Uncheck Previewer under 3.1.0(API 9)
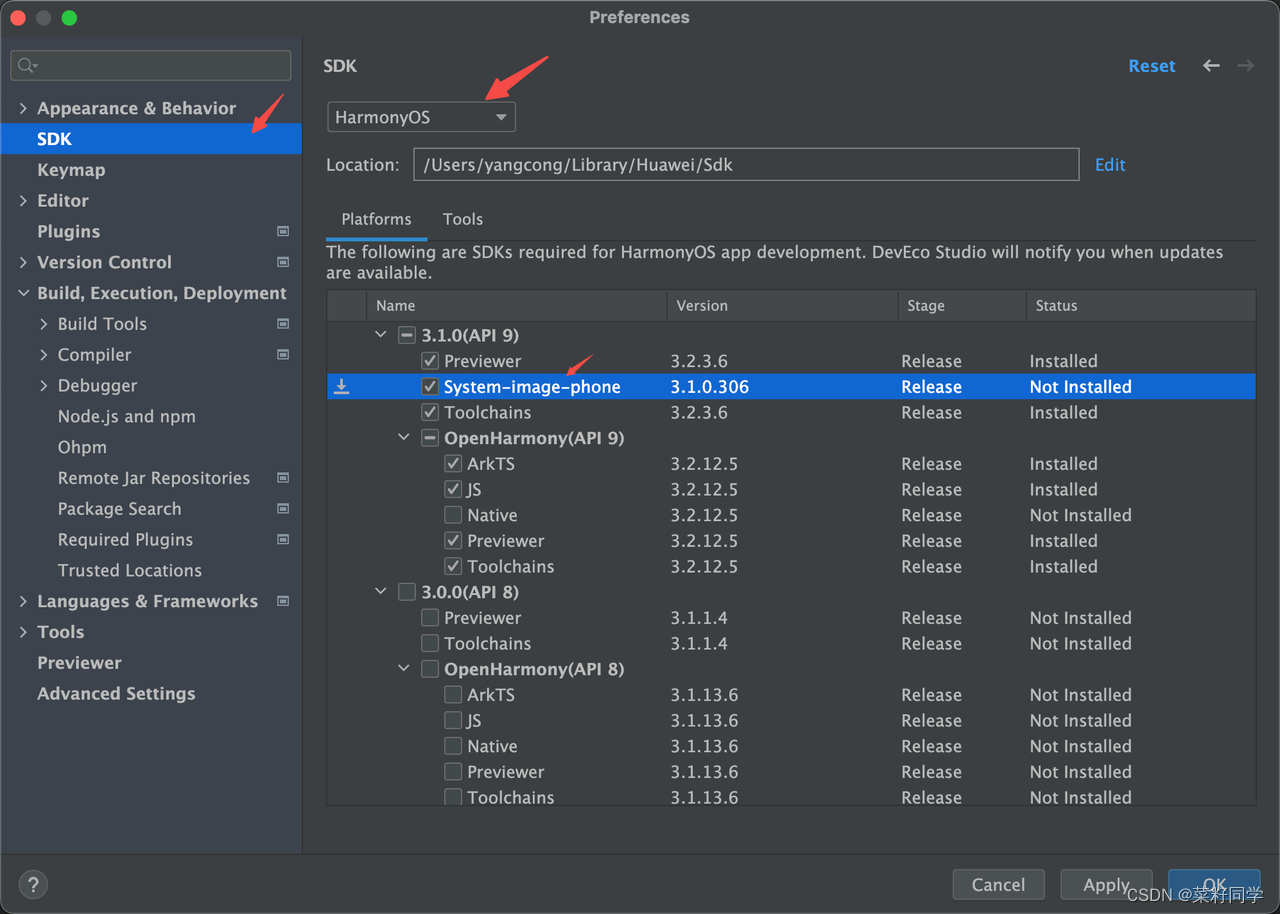 tap(430, 361)
